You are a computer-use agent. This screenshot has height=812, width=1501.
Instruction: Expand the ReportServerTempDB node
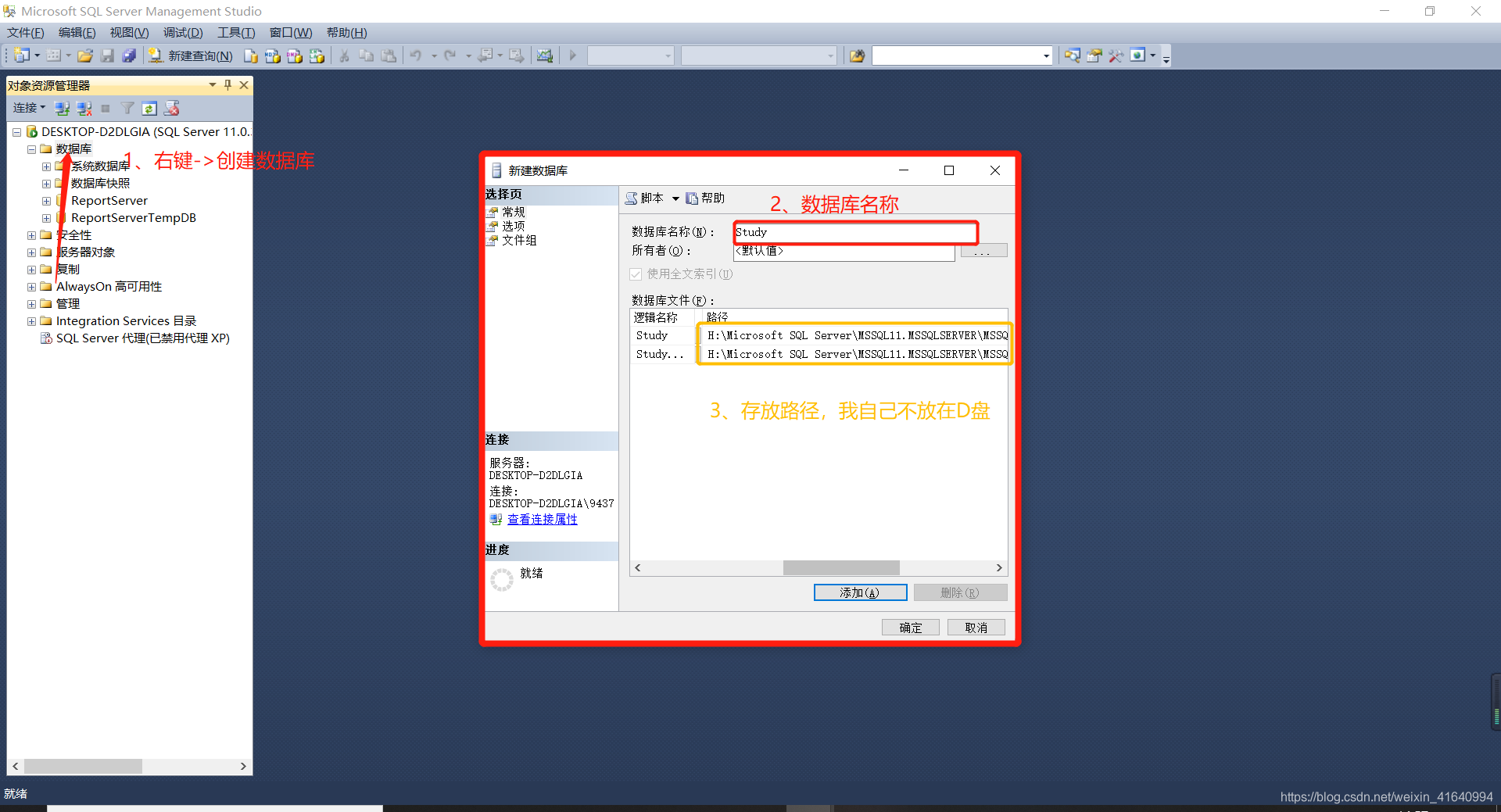click(46, 218)
